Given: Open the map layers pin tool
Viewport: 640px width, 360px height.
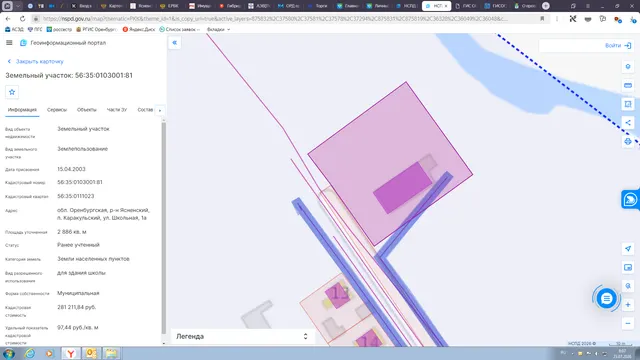Looking at the screenshot, I should tap(628, 67).
